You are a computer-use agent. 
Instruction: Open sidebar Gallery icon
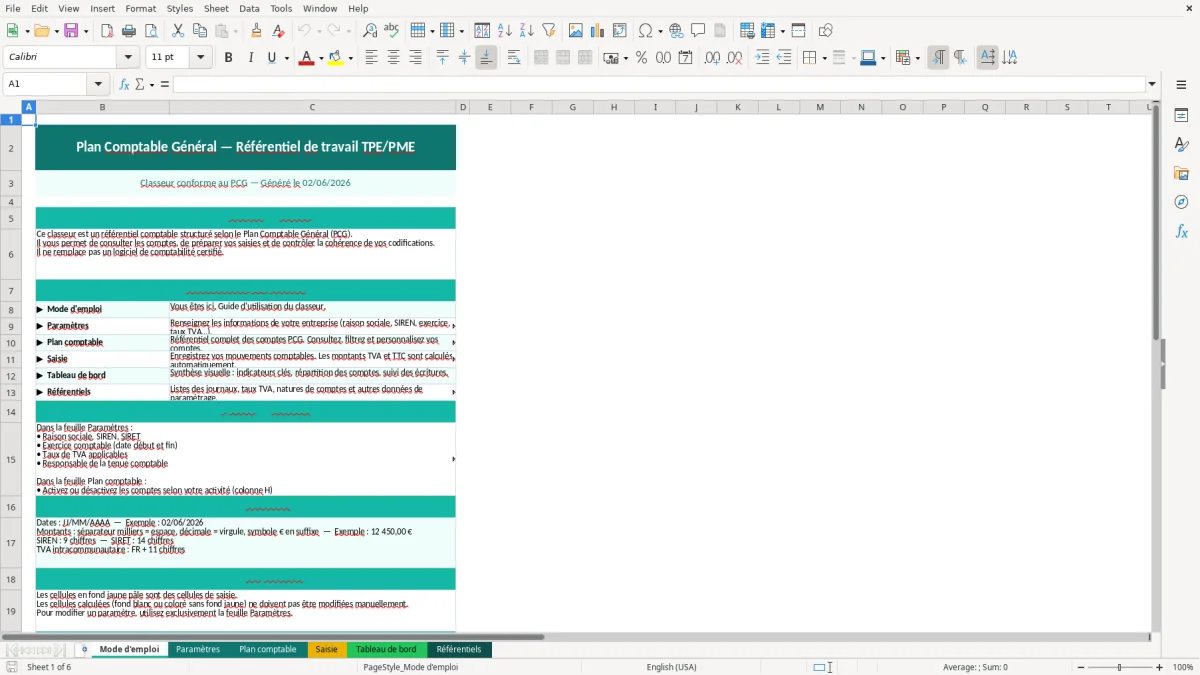(1181, 174)
